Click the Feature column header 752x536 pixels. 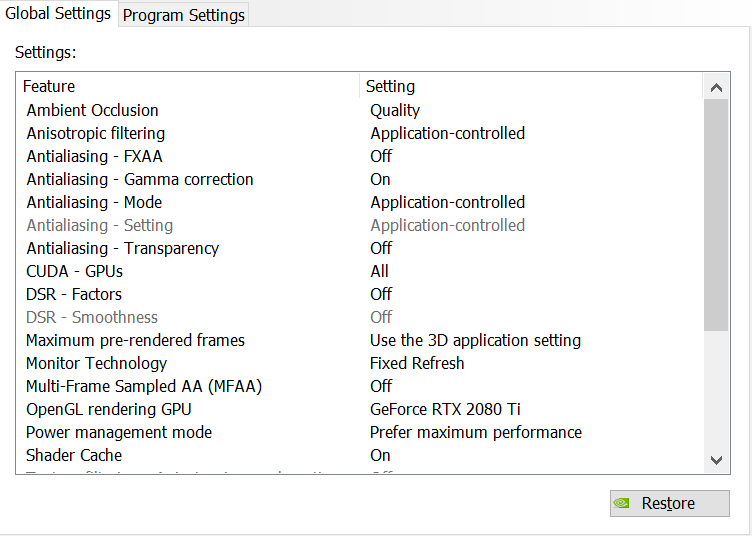tap(188, 86)
